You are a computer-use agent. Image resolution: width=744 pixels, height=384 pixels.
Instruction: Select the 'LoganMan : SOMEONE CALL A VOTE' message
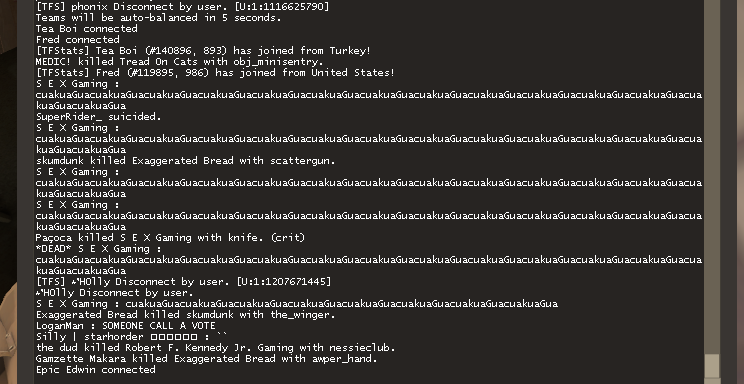126,326
